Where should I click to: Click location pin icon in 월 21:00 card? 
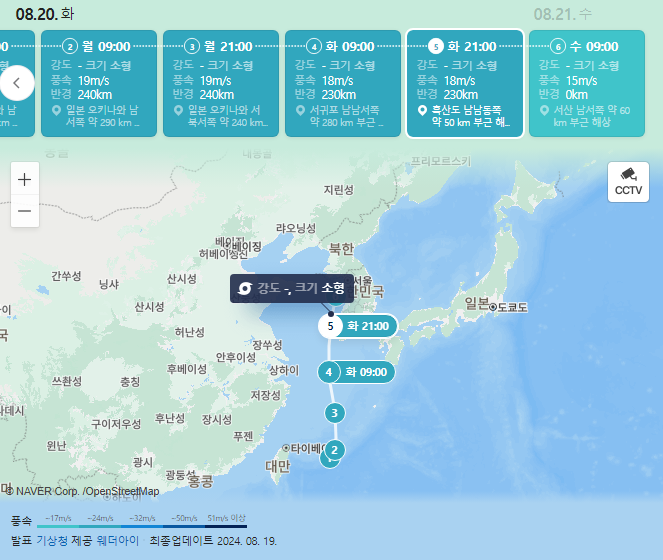point(178,110)
